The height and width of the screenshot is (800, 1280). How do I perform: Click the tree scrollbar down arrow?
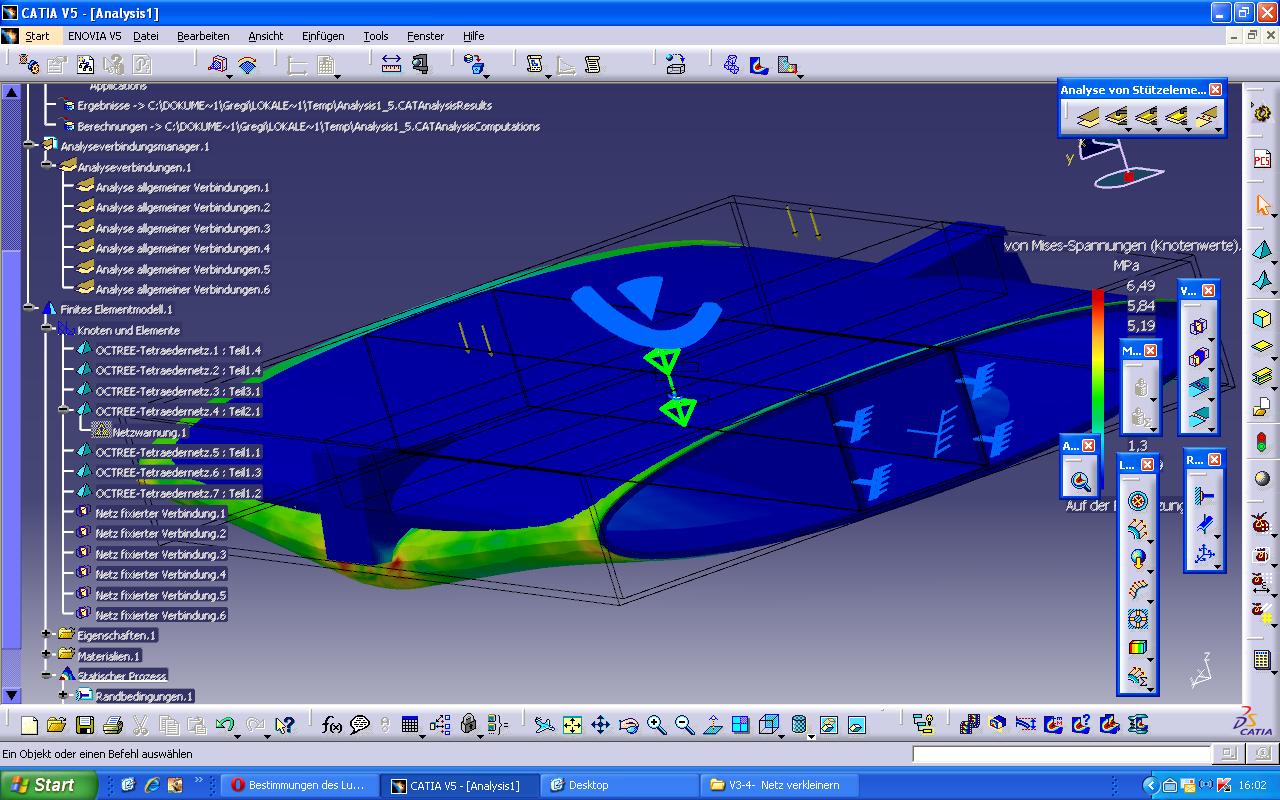[x=12, y=694]
